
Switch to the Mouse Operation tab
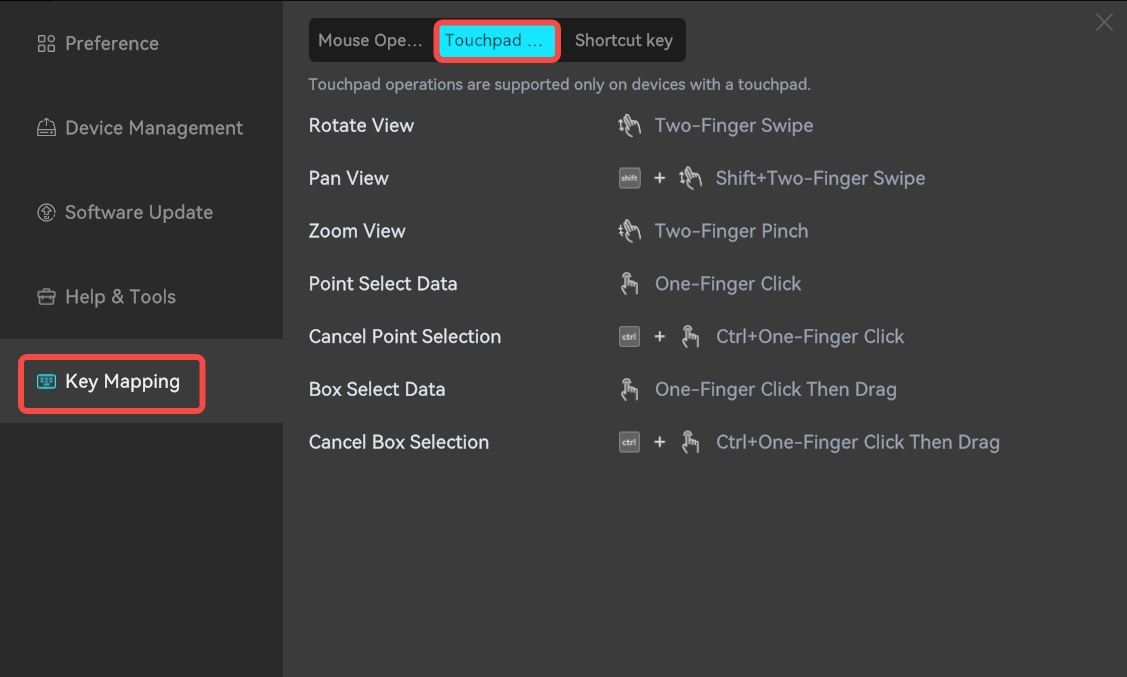[371, 40]
